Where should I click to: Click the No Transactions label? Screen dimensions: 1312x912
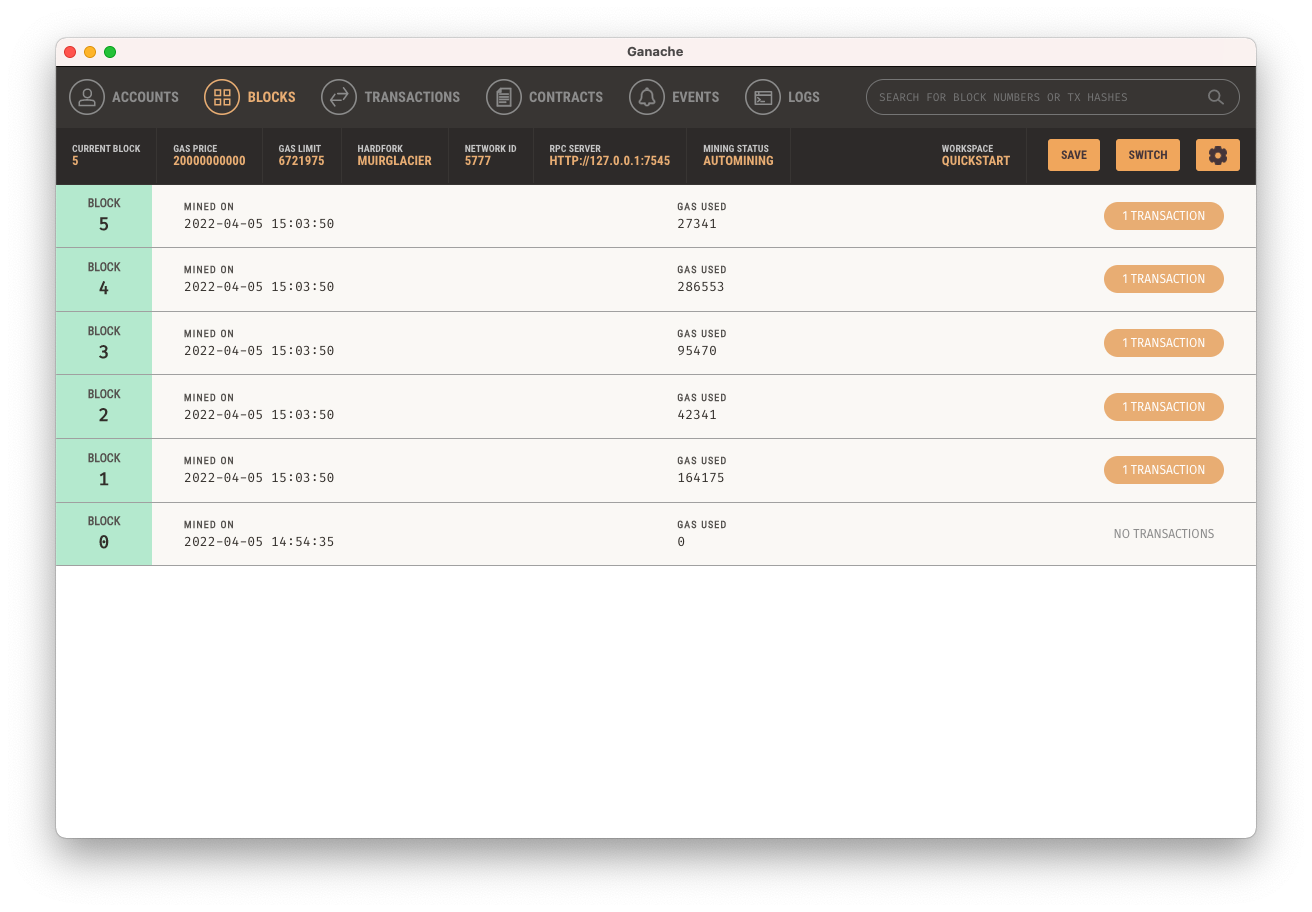(1164, 534)
